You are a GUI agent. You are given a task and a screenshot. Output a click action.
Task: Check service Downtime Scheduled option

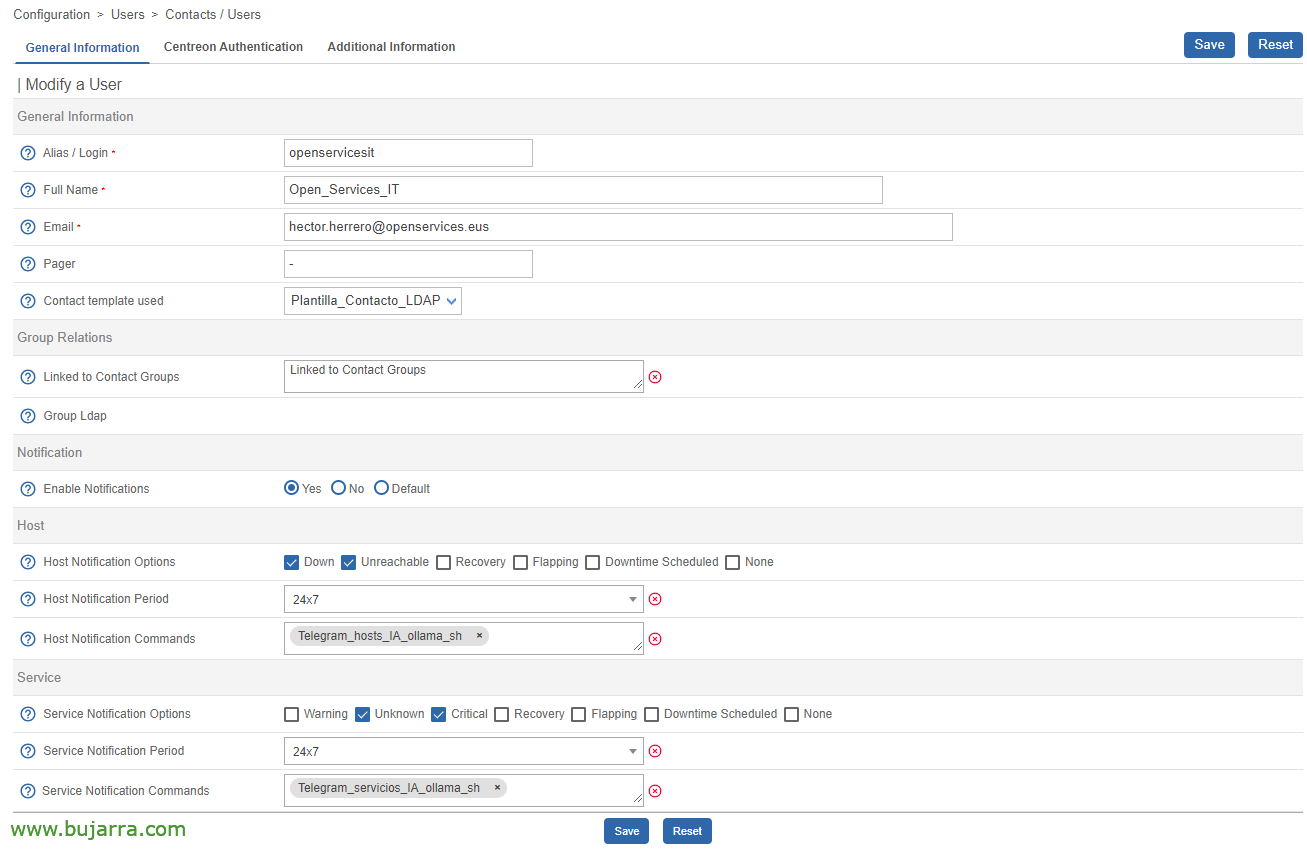pos(651,714)
